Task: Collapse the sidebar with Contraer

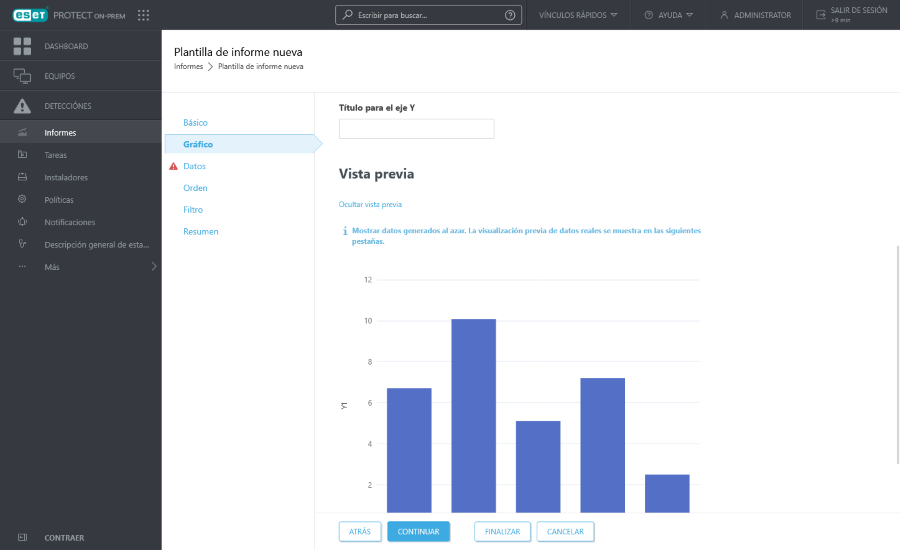Action: 64,538
